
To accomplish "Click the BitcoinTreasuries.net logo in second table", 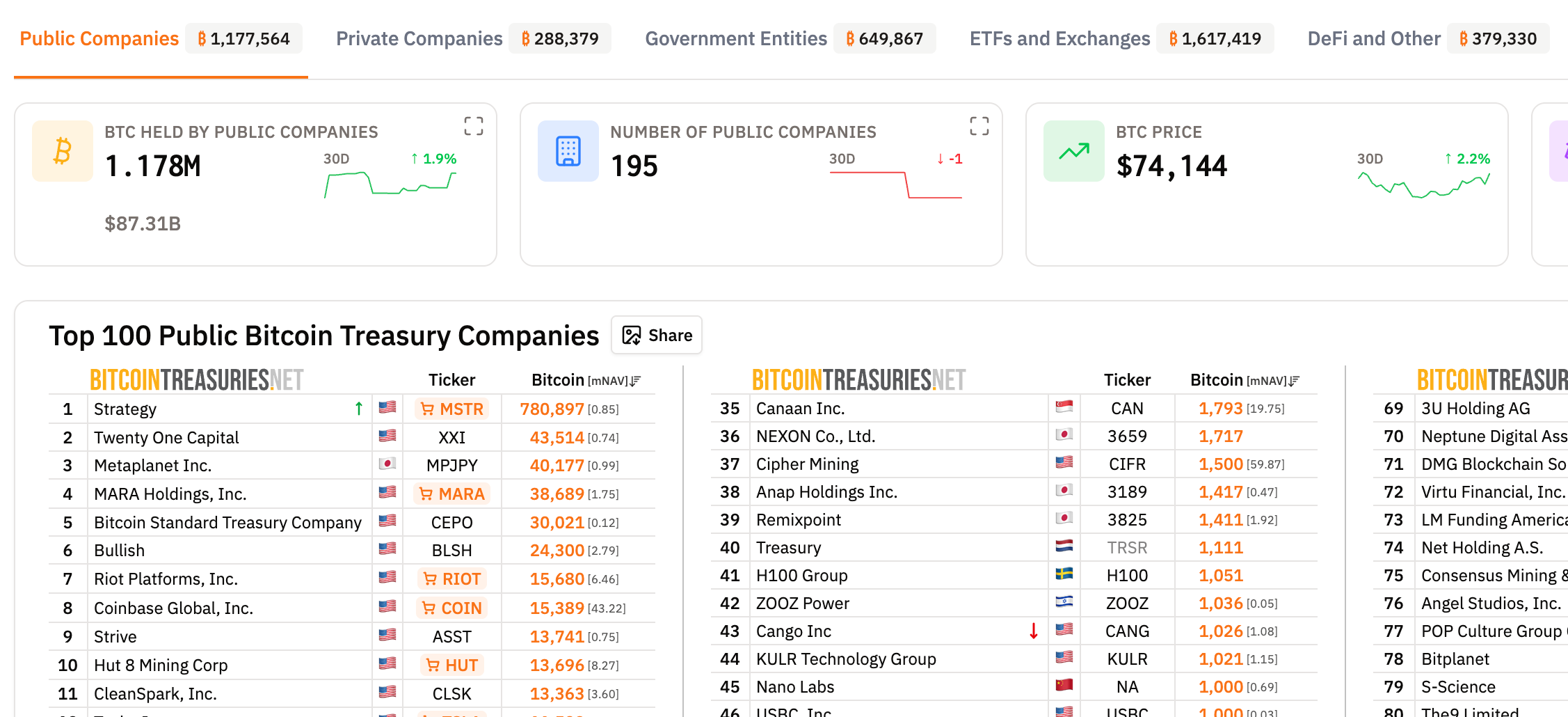I will (859, 380).
